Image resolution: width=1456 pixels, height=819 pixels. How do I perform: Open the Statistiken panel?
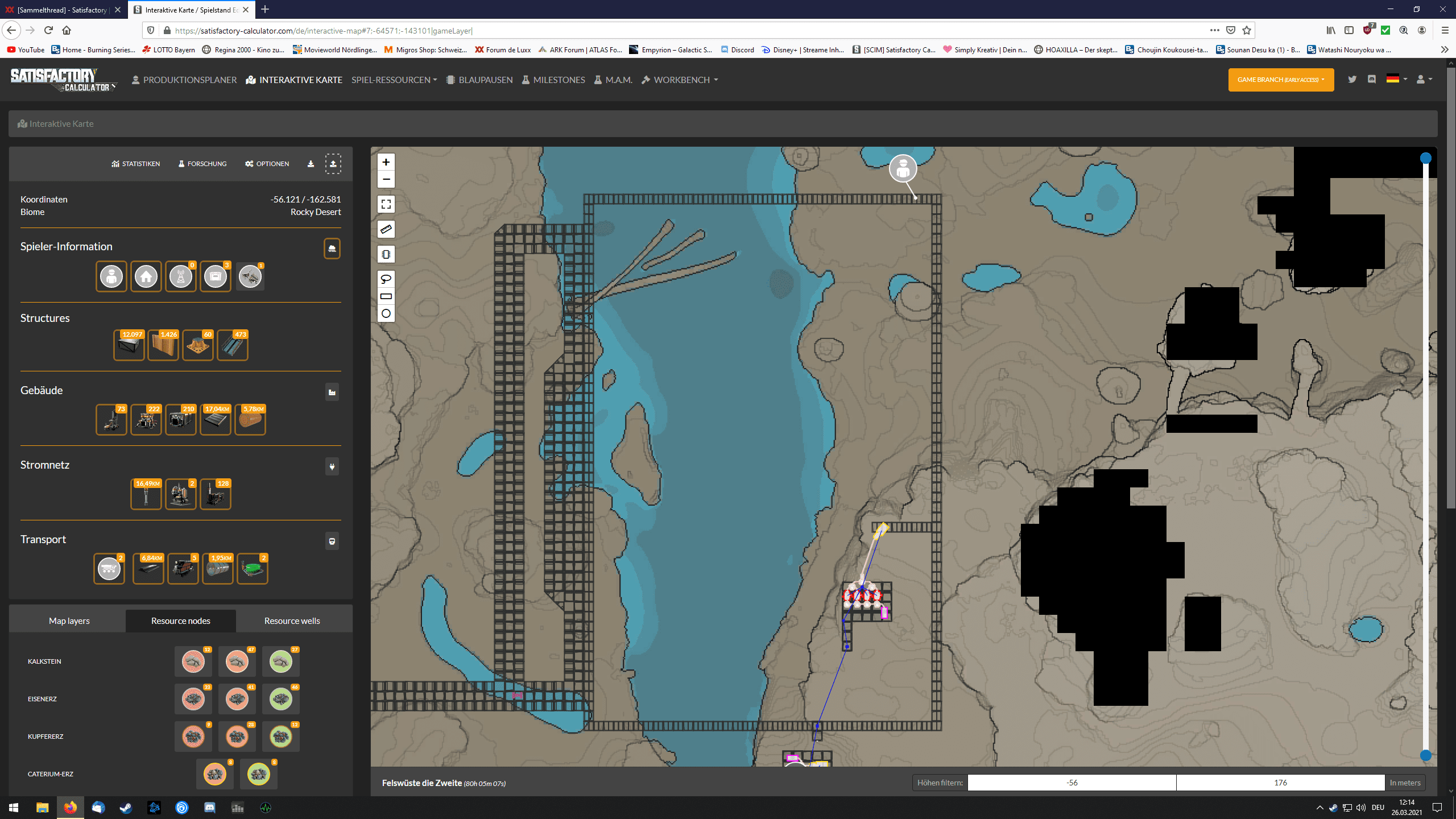136,164
